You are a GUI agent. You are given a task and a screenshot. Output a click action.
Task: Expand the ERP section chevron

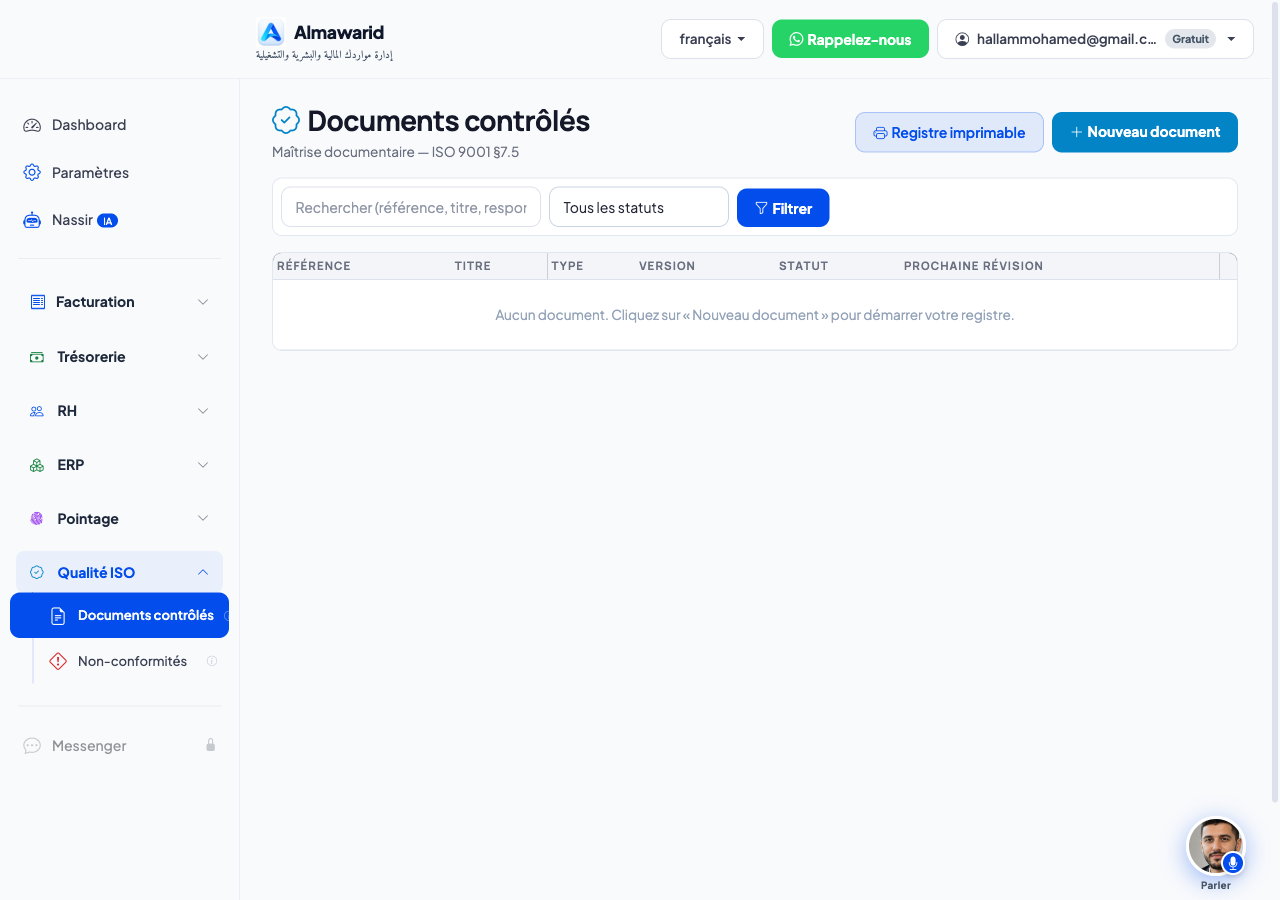click(x=203, y=465)
